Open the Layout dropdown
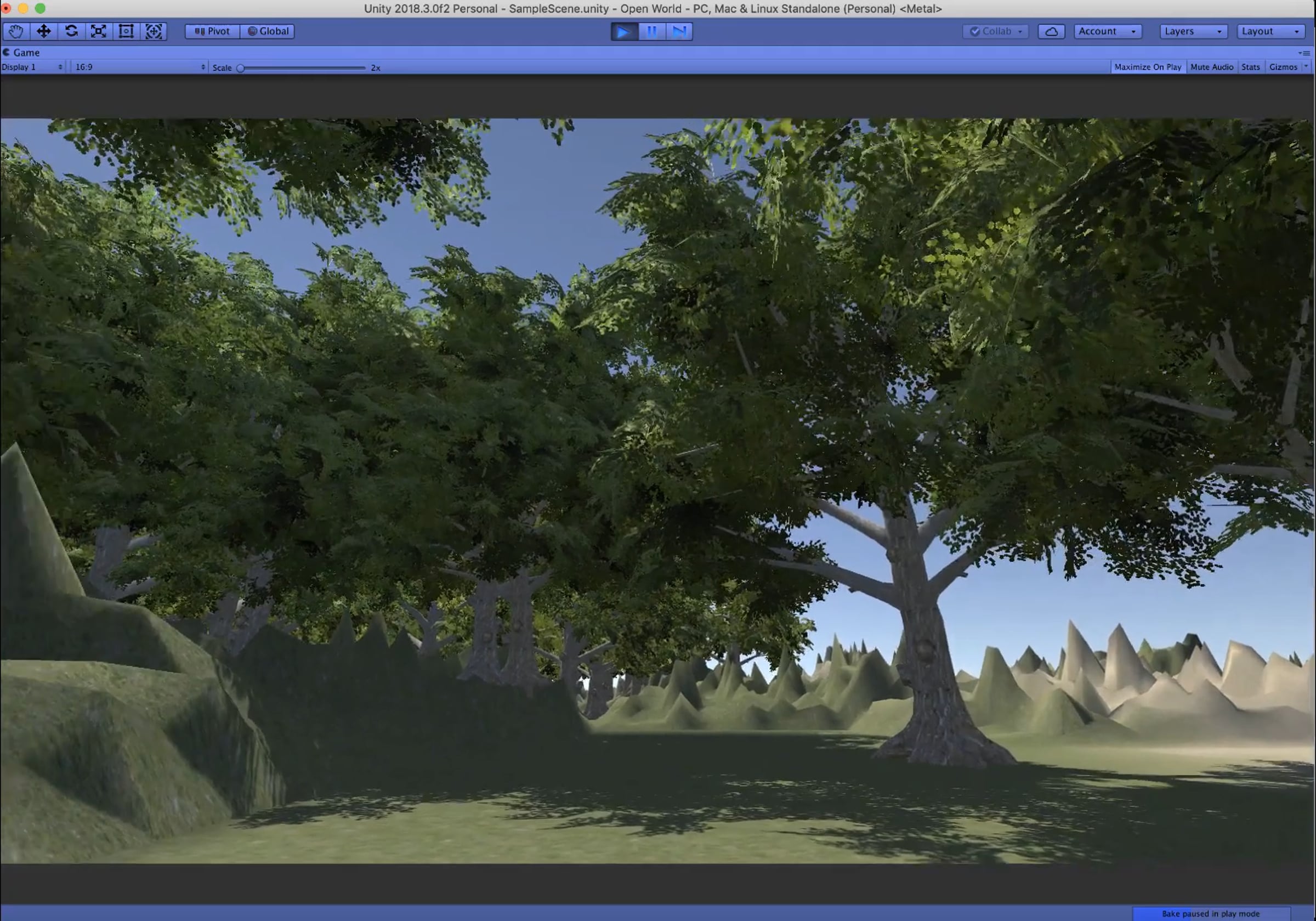The height and width of the screenshot is (921, 1316). tap(1270, 31)
